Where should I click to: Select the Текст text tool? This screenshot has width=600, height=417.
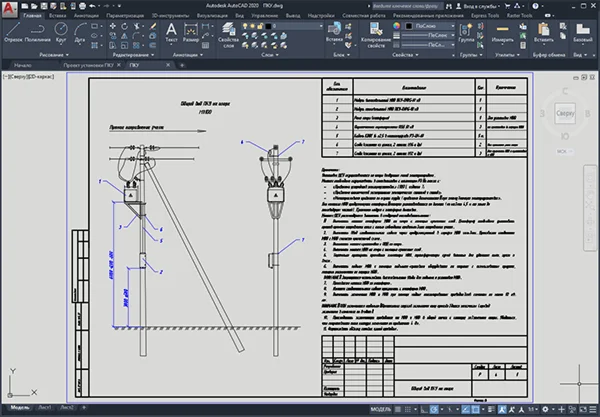tap(171, 33)
